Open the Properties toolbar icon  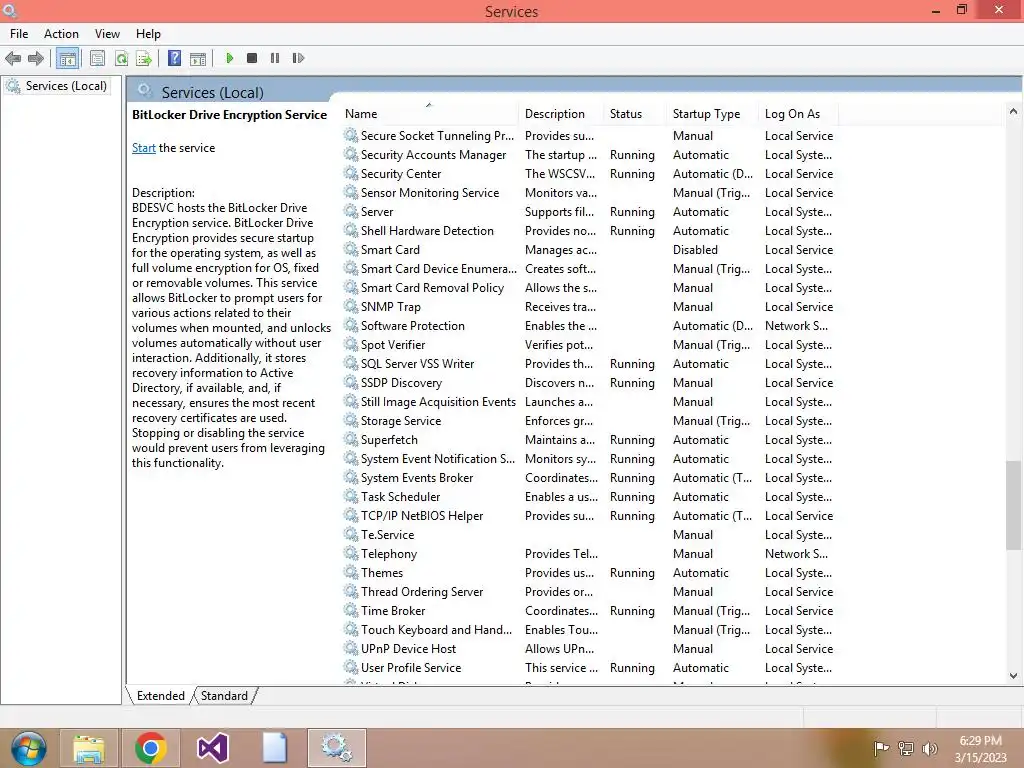(97, 59)
